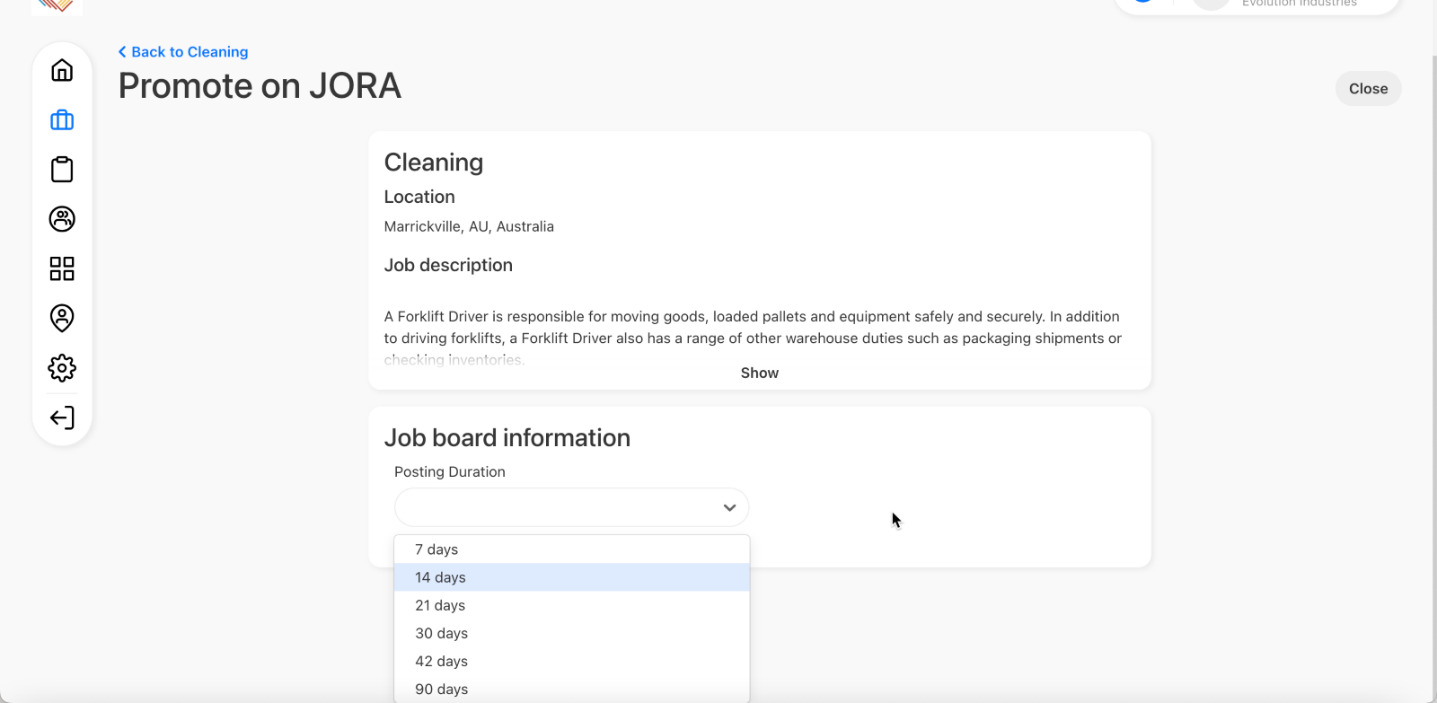Click the Close button
1437x703 pixels.
[x=1367, y=88]
